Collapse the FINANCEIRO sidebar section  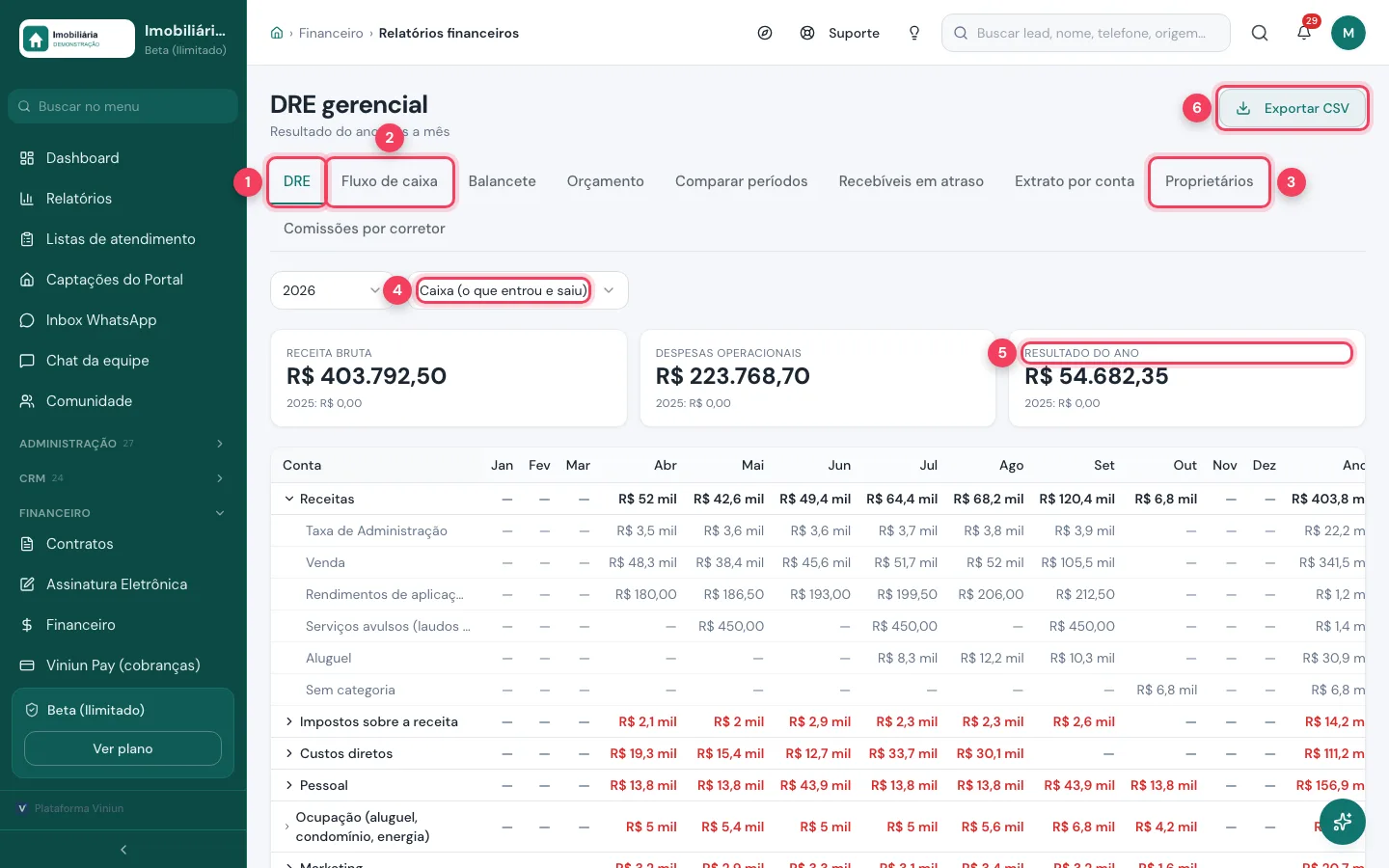point(123,513)
